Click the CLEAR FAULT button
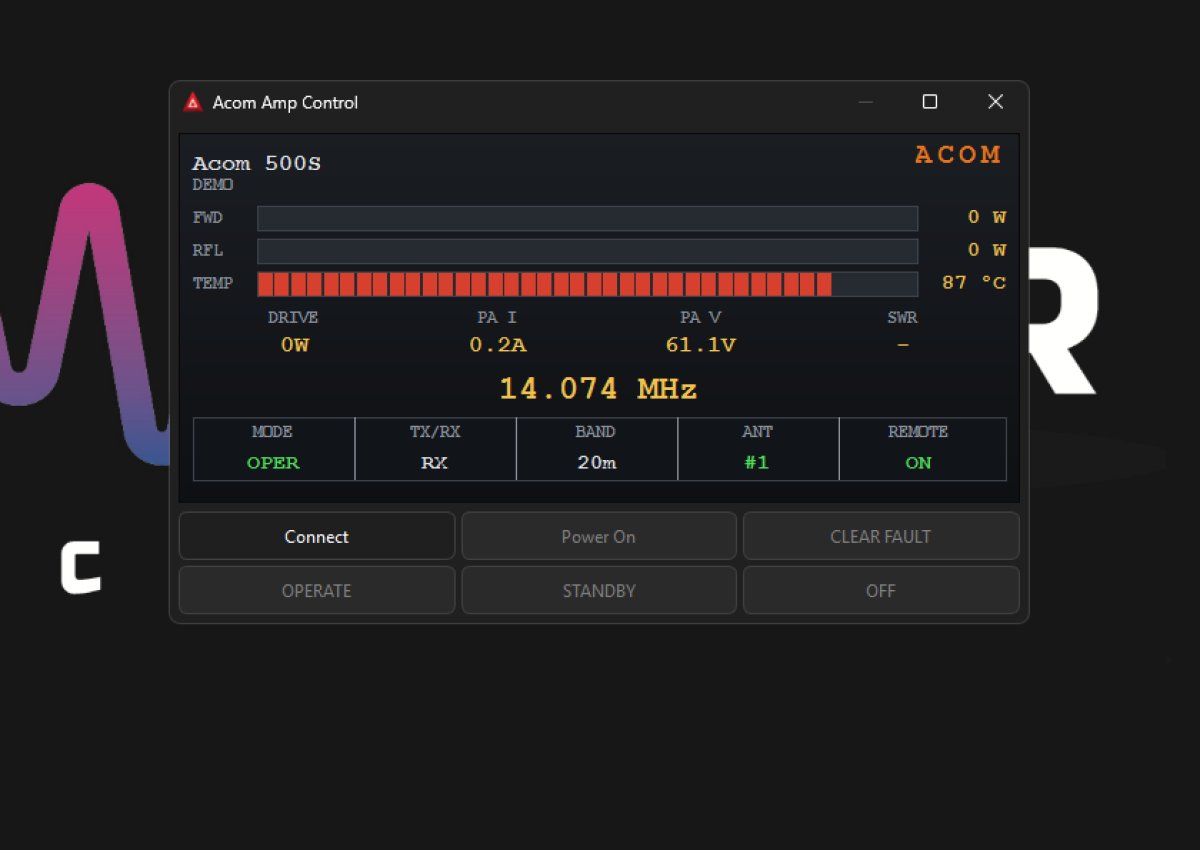Viewport: 1200px width, 850px height. 881,536
